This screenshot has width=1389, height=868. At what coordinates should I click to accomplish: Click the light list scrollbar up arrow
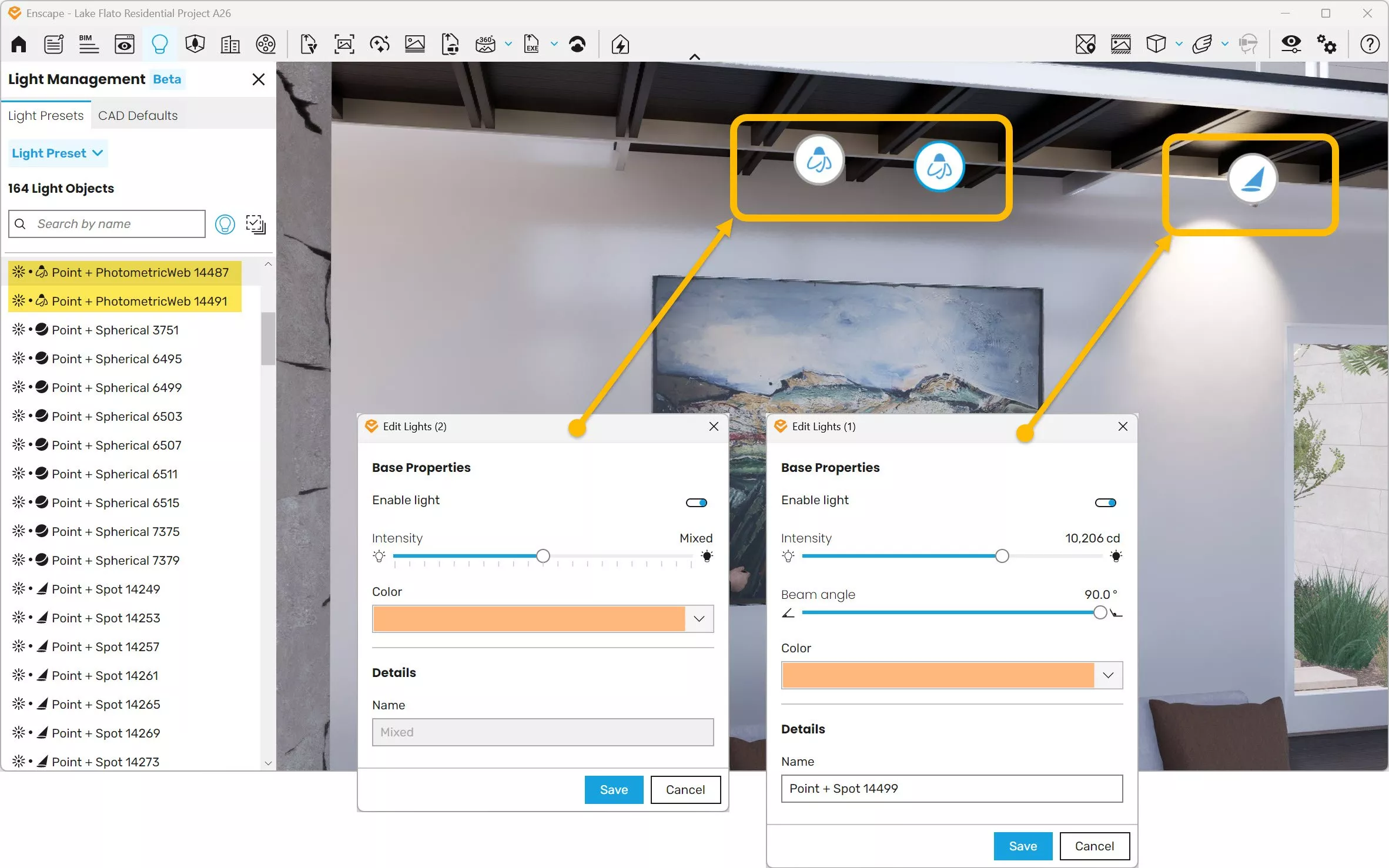(x=268, y=264)
